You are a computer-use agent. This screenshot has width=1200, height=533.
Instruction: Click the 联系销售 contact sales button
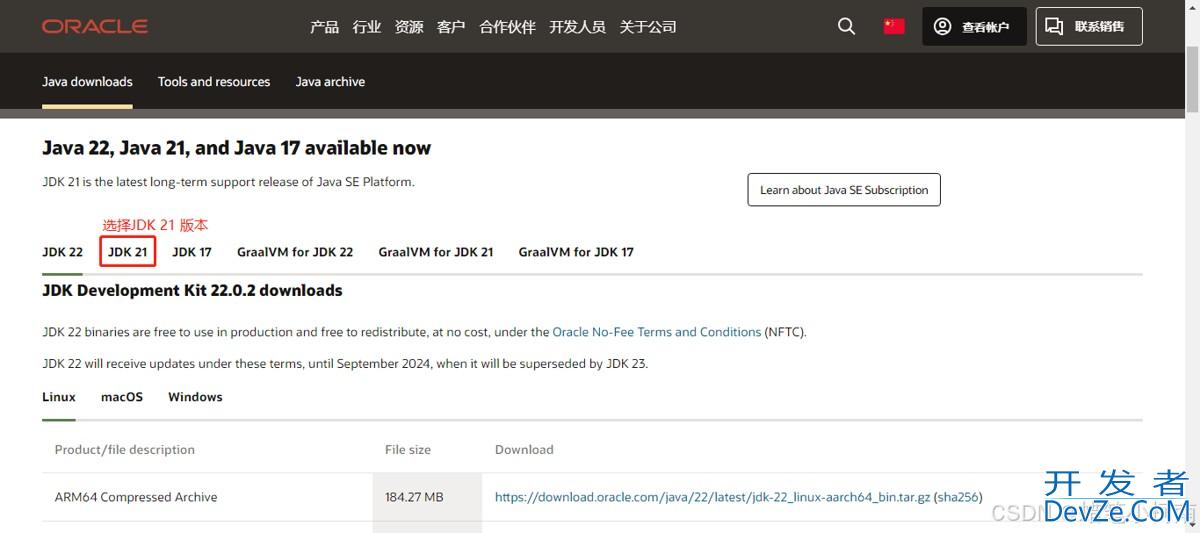click(1089, 27)
